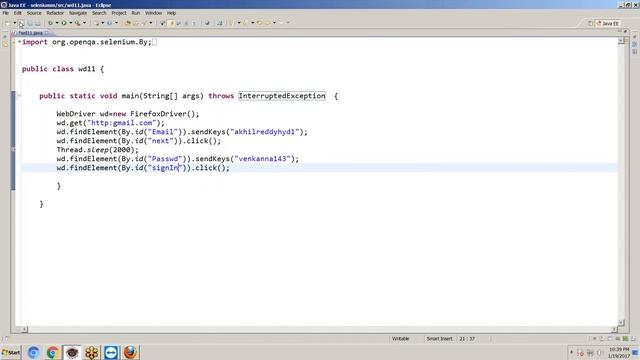Collapse the main method fold marker

pos(19,96)
